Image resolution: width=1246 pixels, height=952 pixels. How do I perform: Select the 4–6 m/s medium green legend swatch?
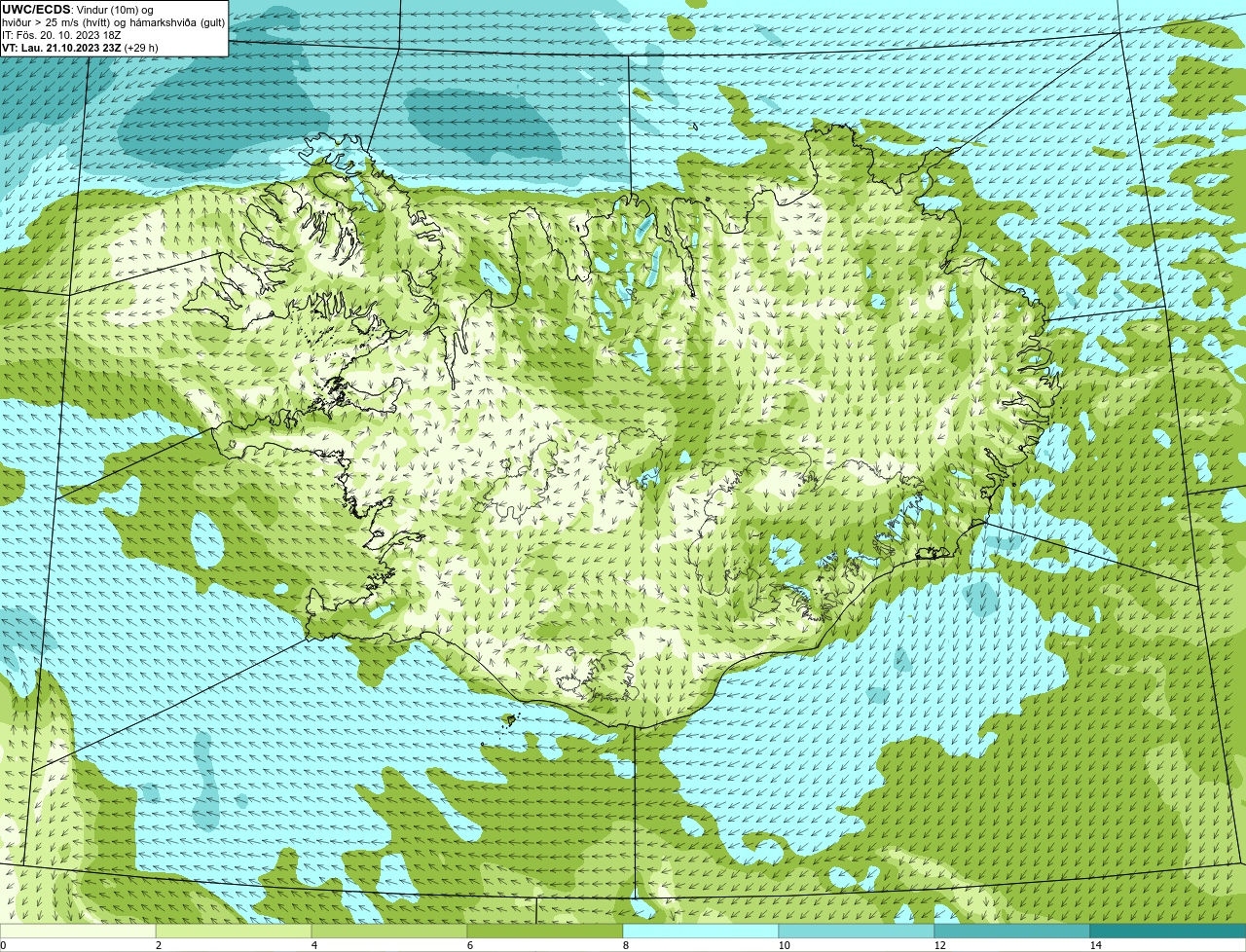389,932
